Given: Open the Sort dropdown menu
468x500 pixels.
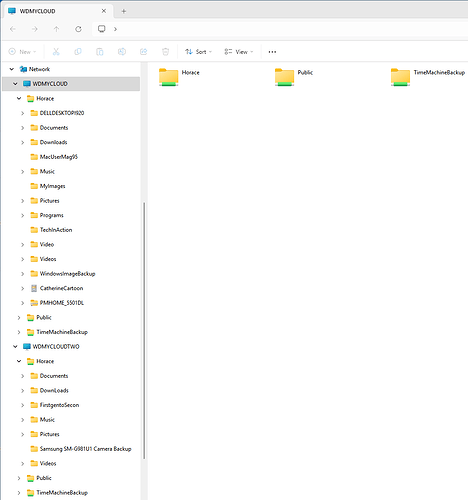Looking at the screenshot, I should (x=199, y=52).
